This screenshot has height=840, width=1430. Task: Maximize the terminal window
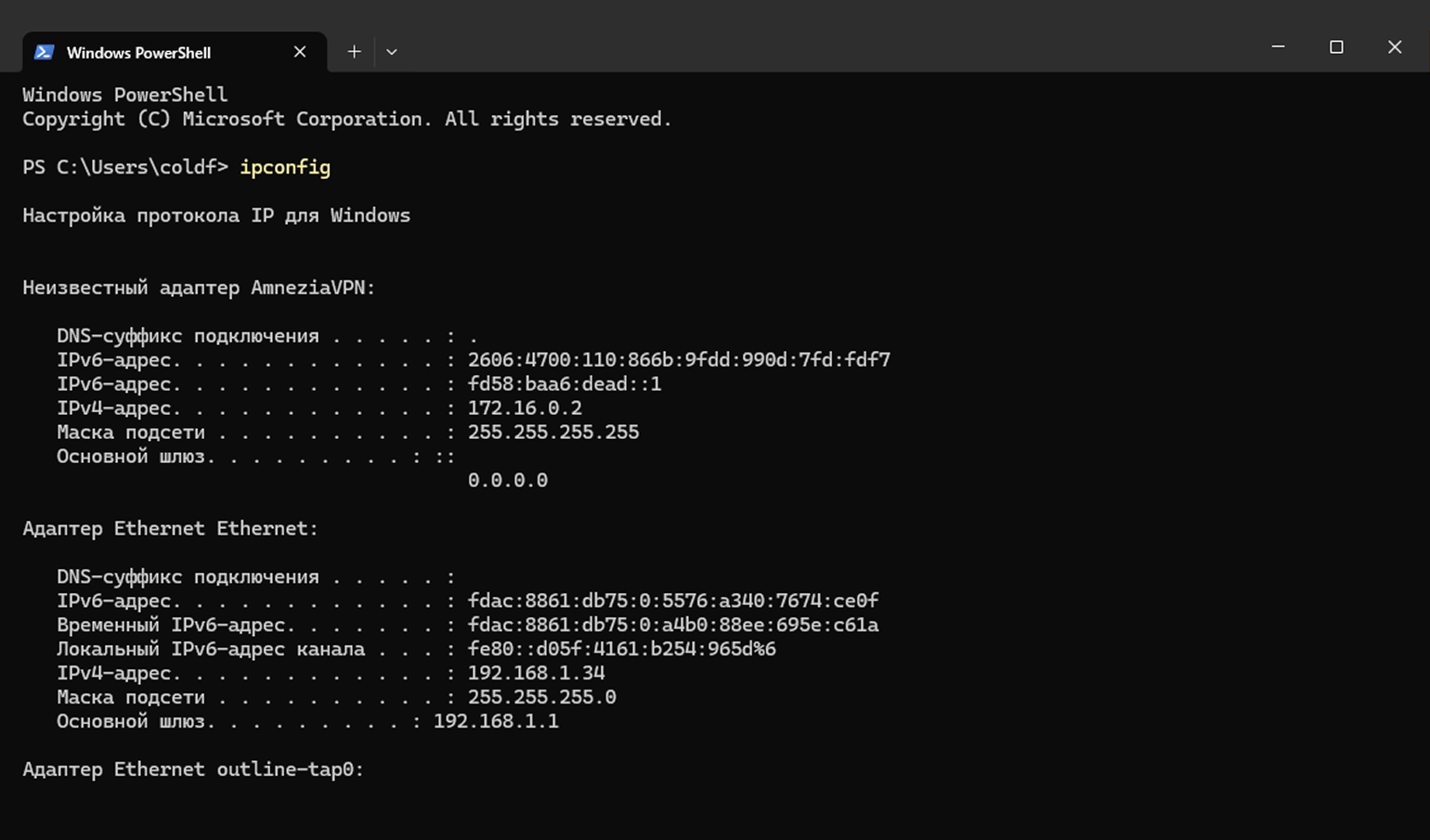coord(1336,46)
